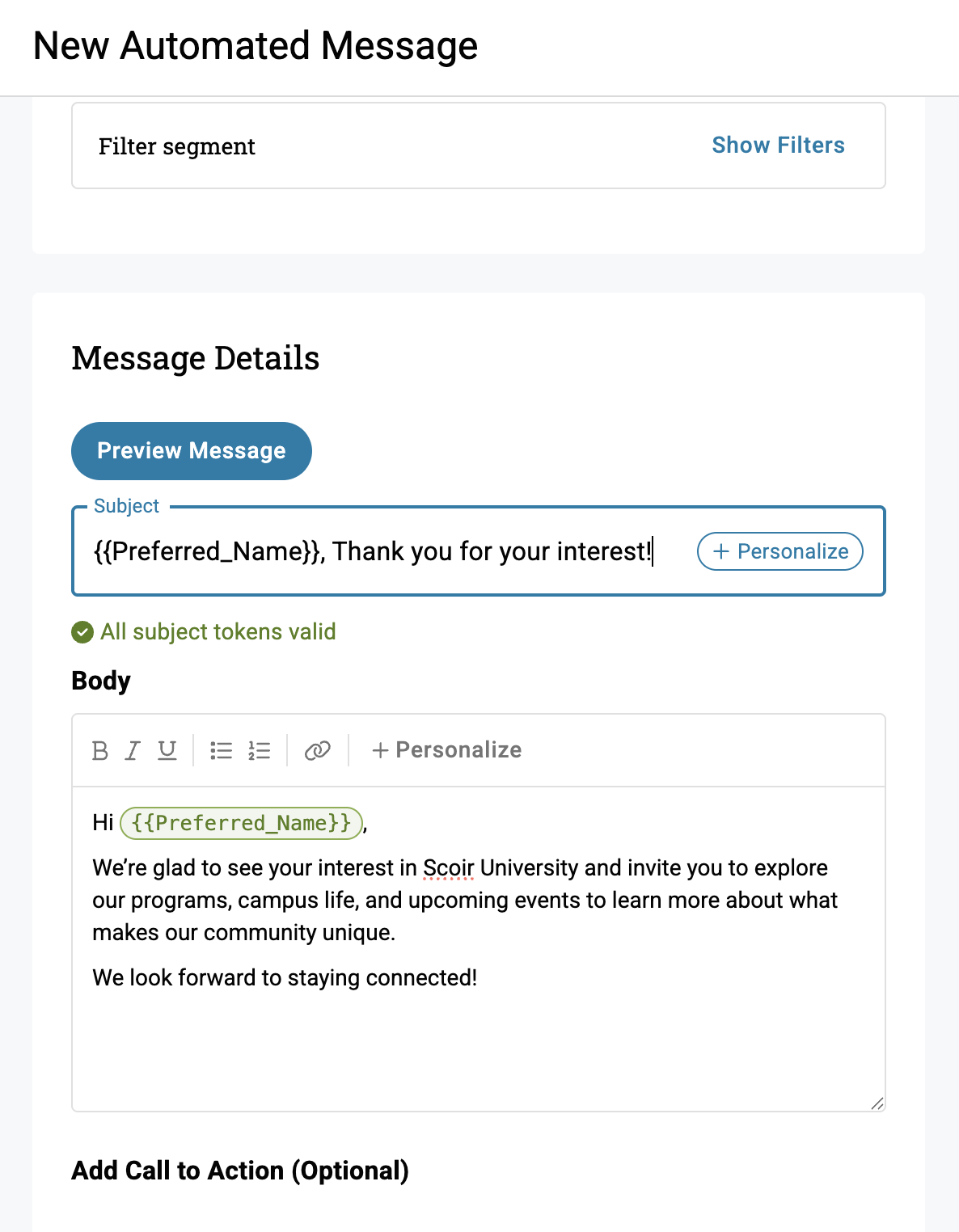Click the All subject tokens valid message
Screen dimensions: 959x1232
[x=218, y=632]
